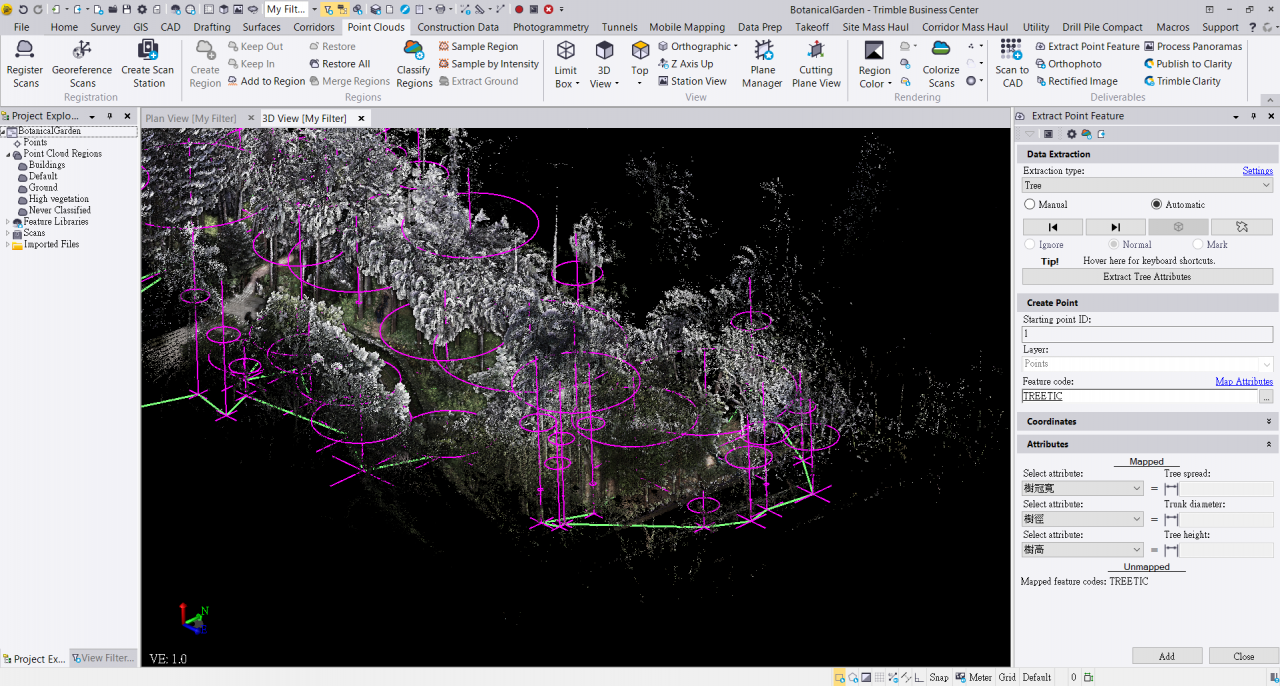
Task: Switch to the Survey ribbon tab
Action: coord(105,27)
